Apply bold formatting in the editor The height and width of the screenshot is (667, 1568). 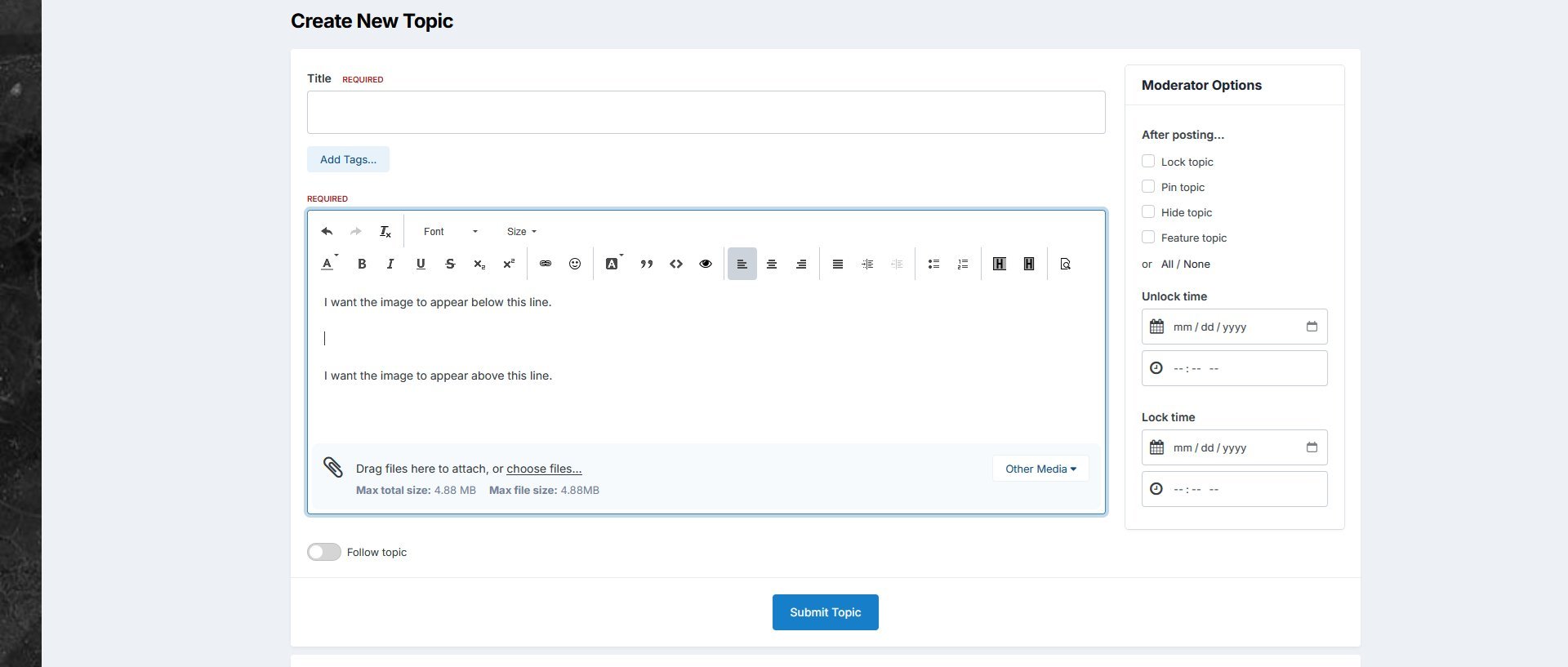pos(362,264)
